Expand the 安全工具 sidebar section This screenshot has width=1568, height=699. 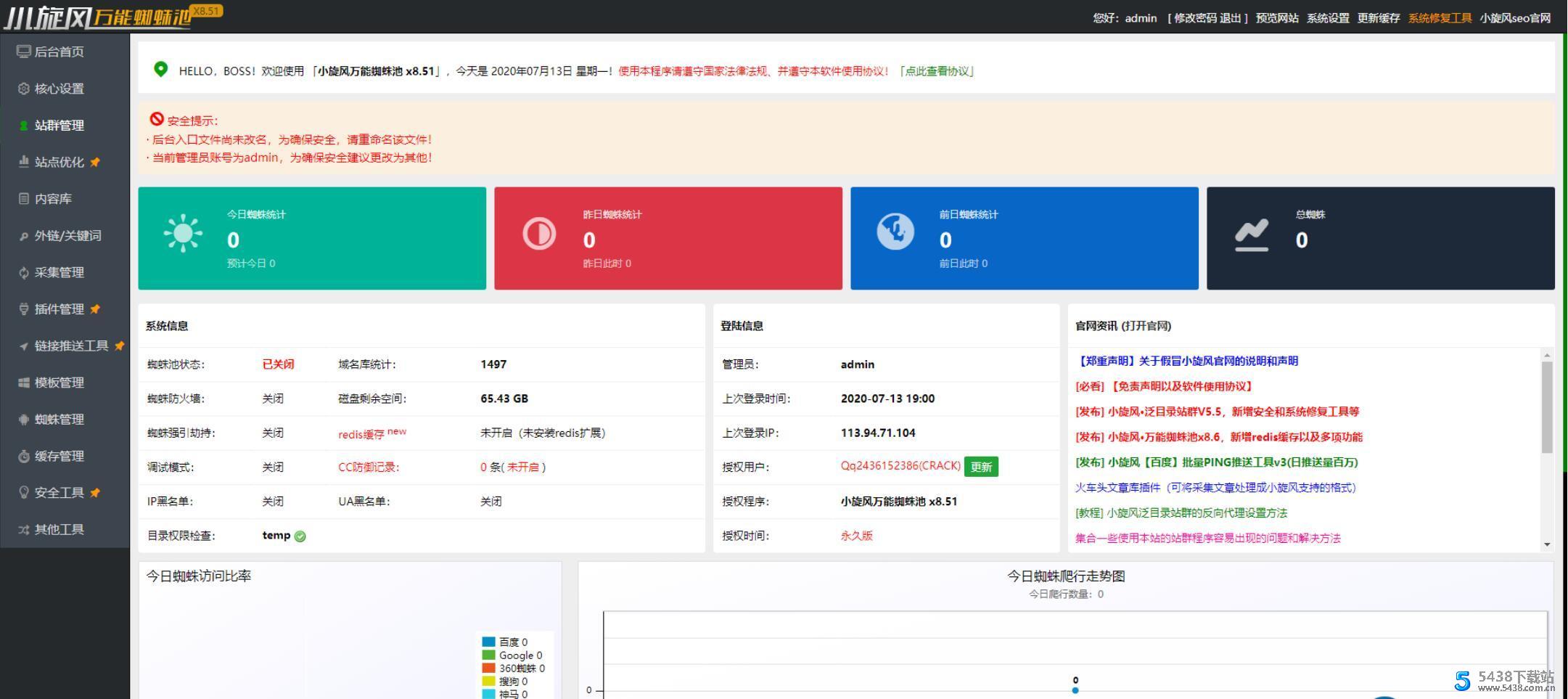tap(59, 493)
